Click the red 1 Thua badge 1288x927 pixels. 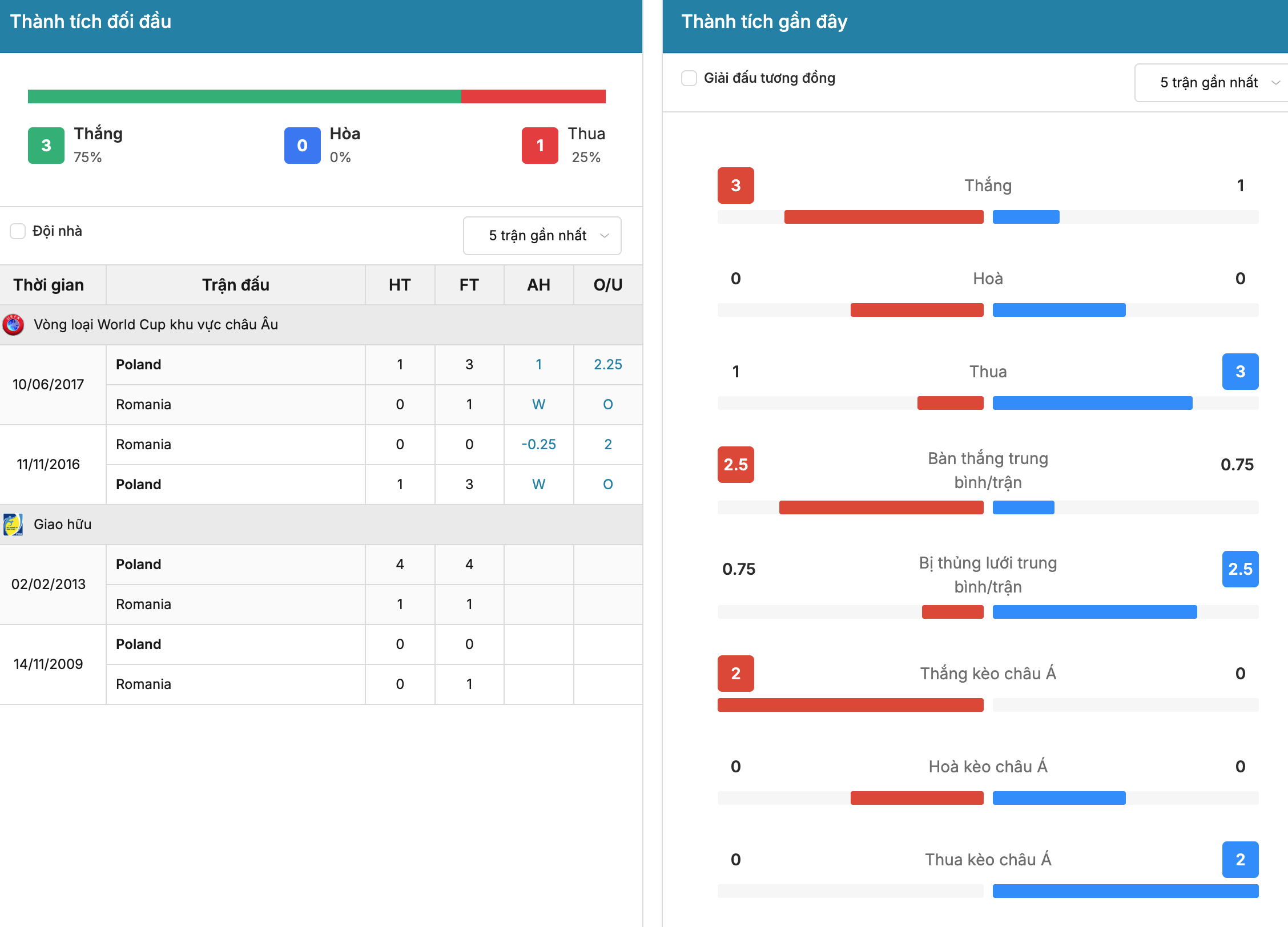(540, 146)
